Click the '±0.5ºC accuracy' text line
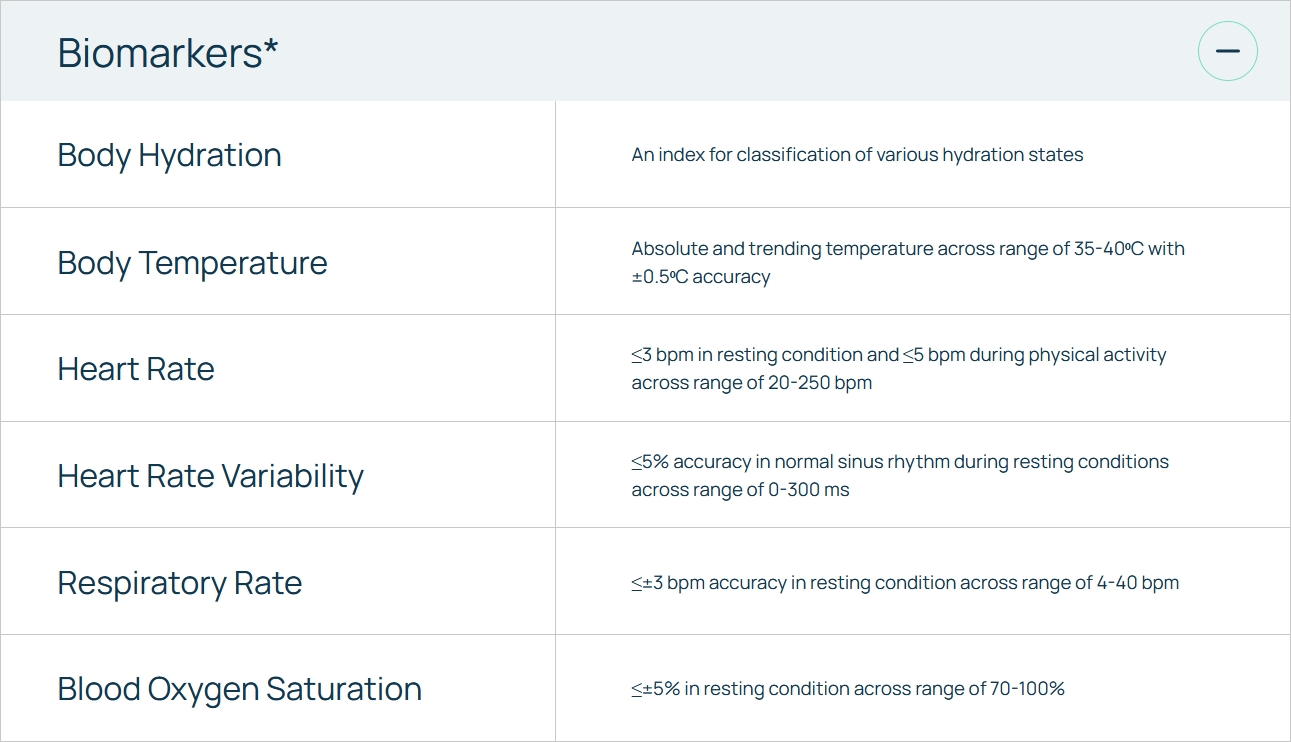Viewport: 1291px width, 742px height. 701,277
